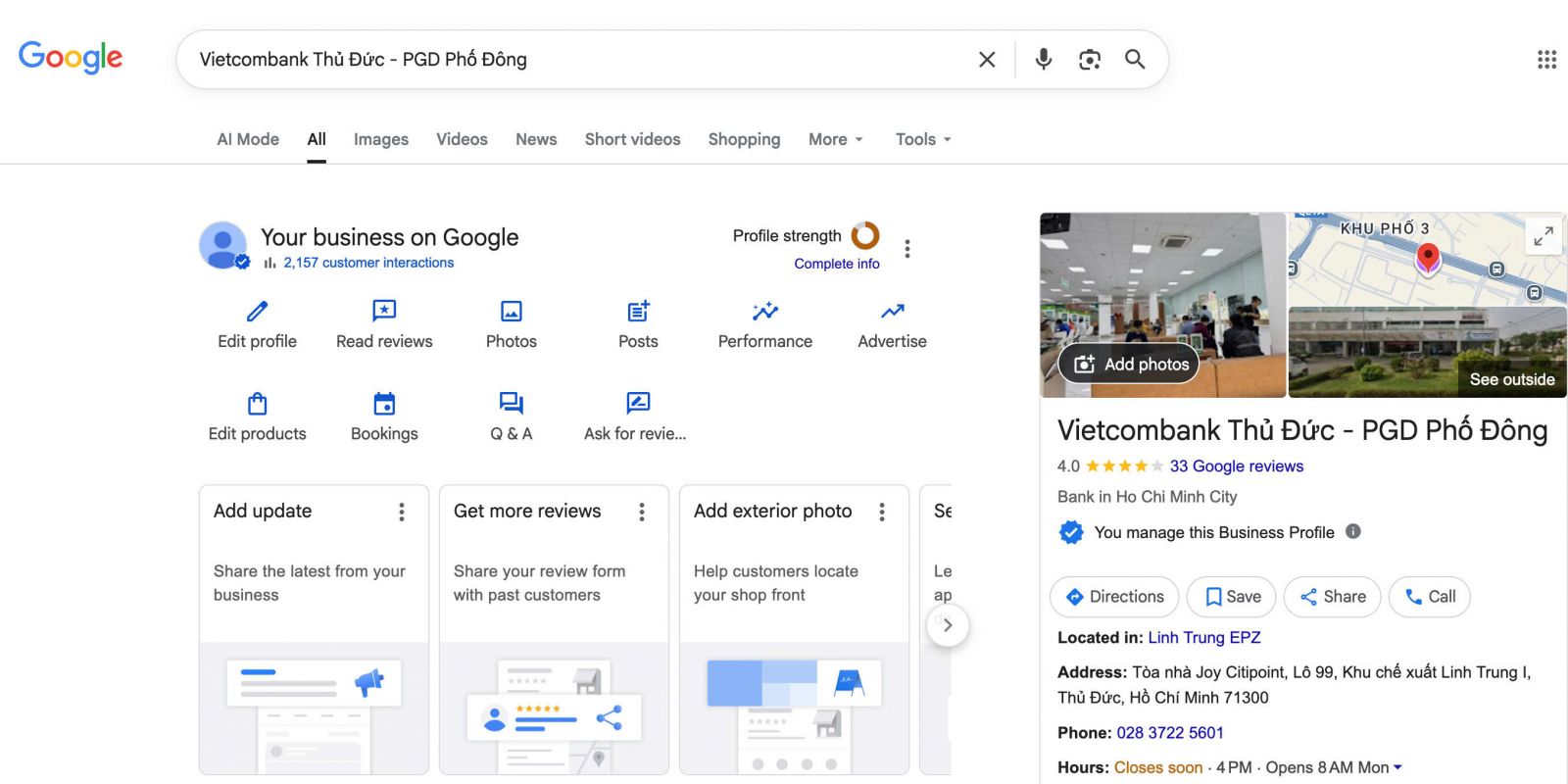This screenshot has height=784, width=1568.
Task: Switch to Shopping tab
Action: [744, 139]
